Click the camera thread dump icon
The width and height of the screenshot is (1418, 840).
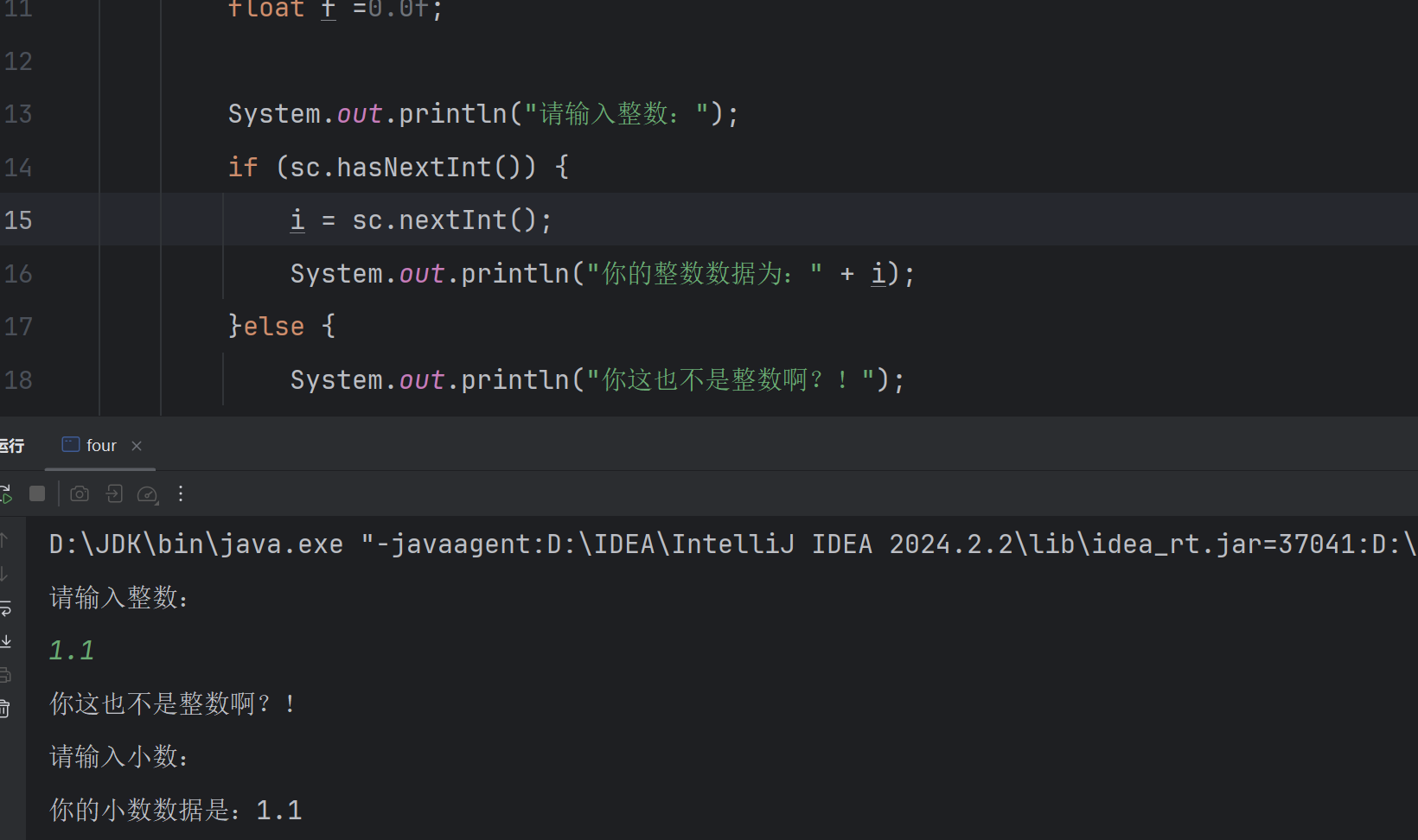(80, 493)
